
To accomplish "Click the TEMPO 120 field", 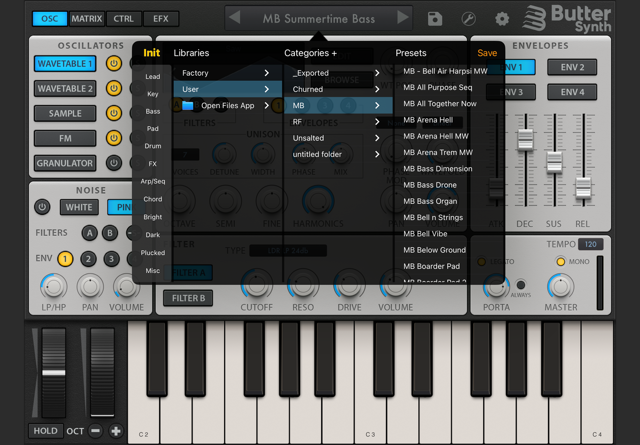I will (590, 244).
